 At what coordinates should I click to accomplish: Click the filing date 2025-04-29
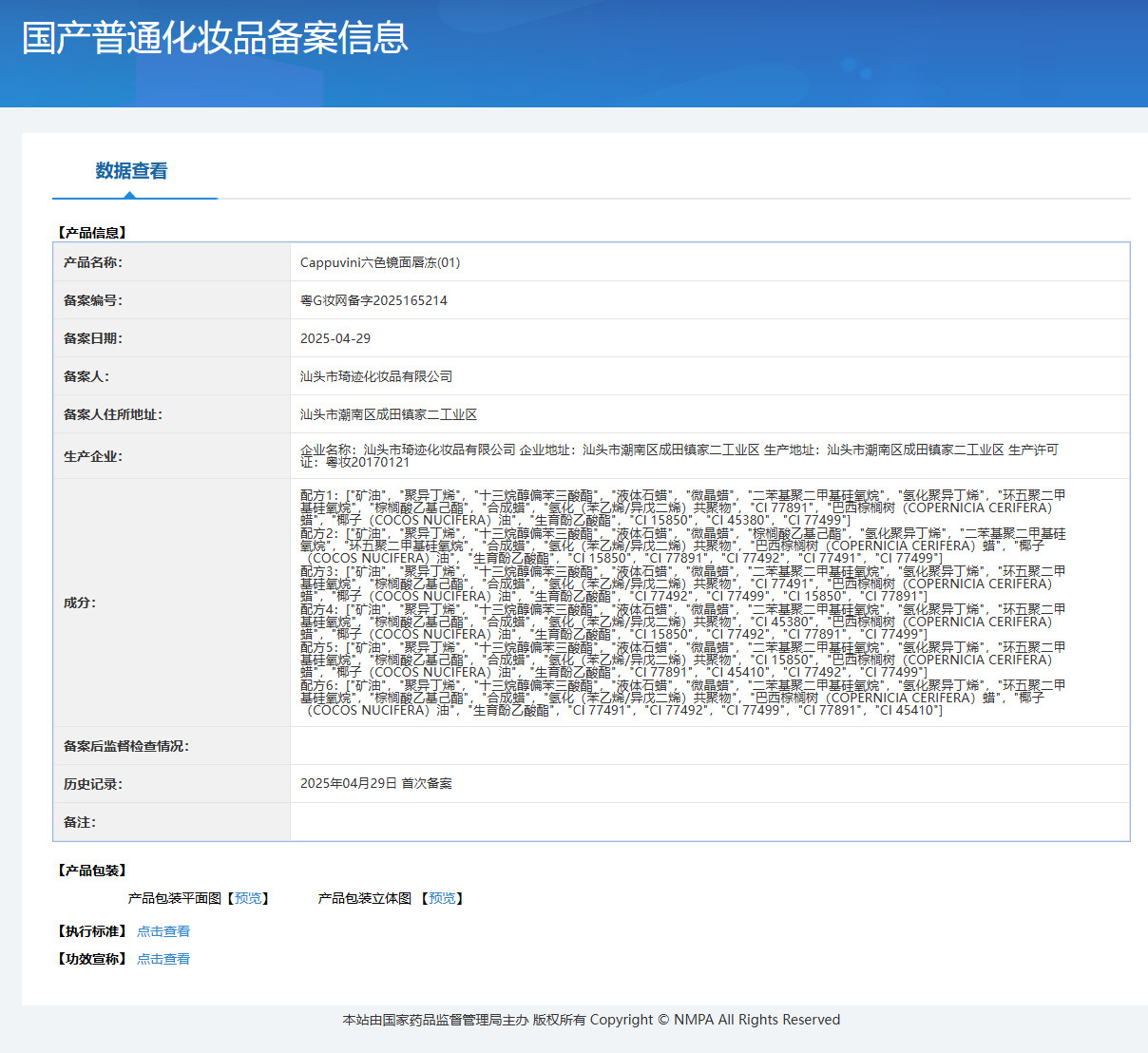pos(335,338)
